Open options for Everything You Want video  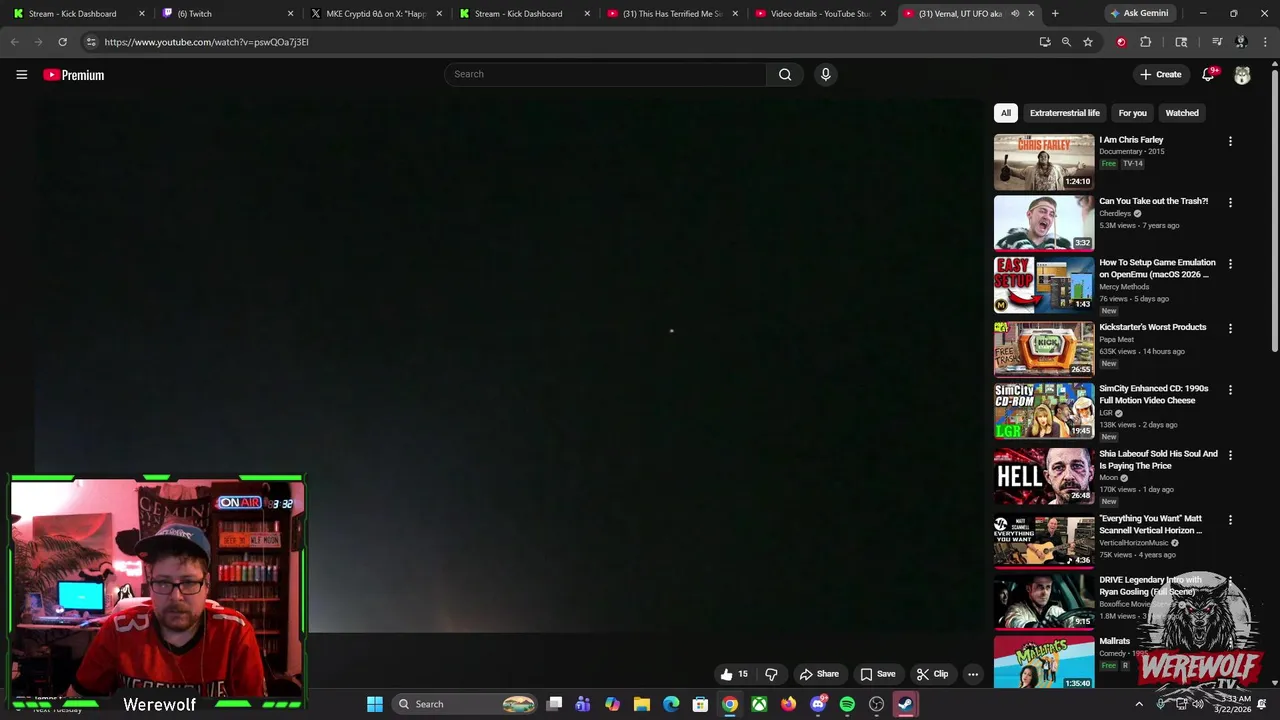[1230, 520]
